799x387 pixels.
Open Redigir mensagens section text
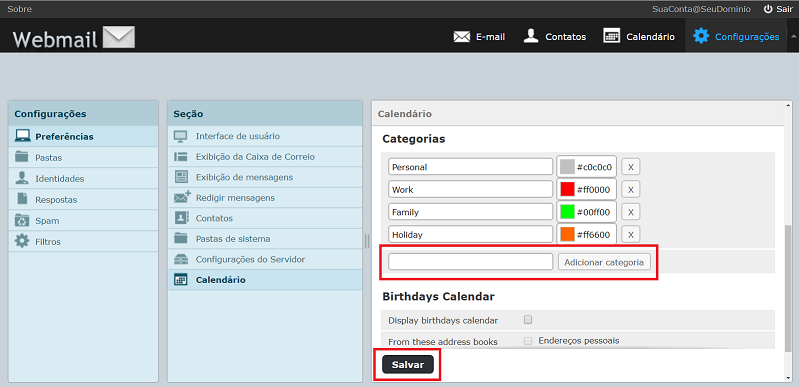(x=235, y=198)
